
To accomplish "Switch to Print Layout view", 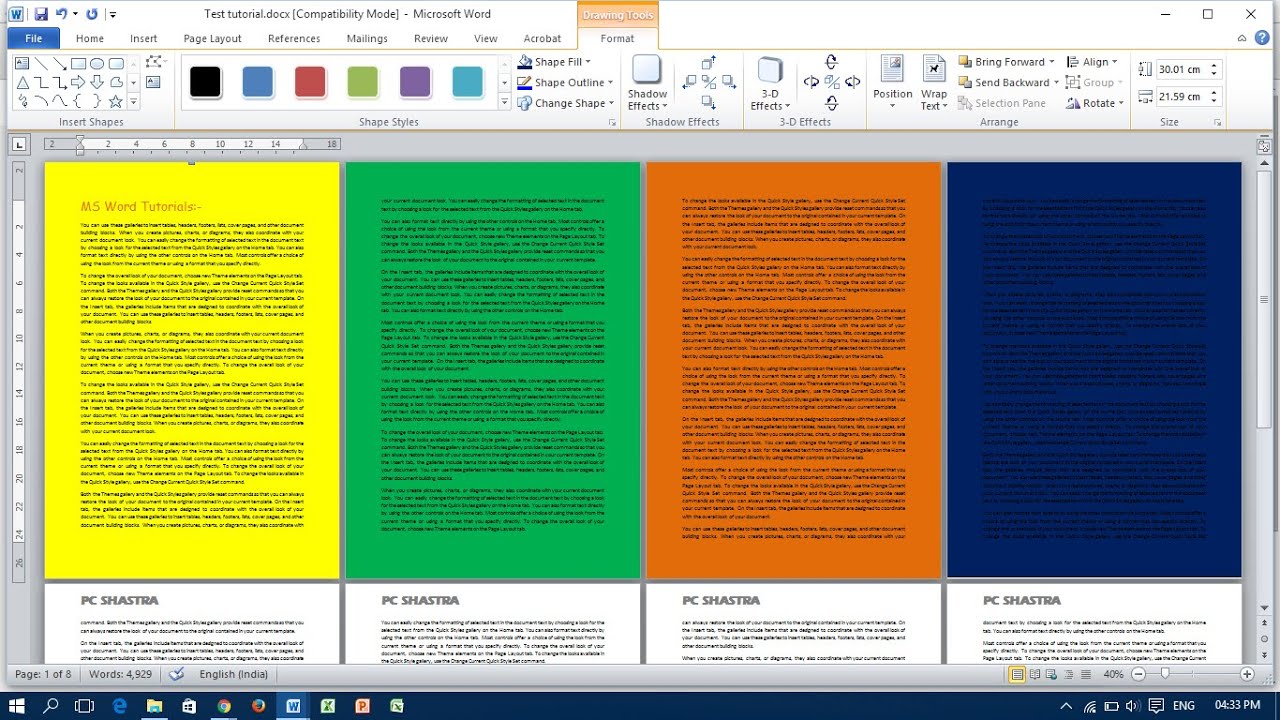I will pos(1017,674).
